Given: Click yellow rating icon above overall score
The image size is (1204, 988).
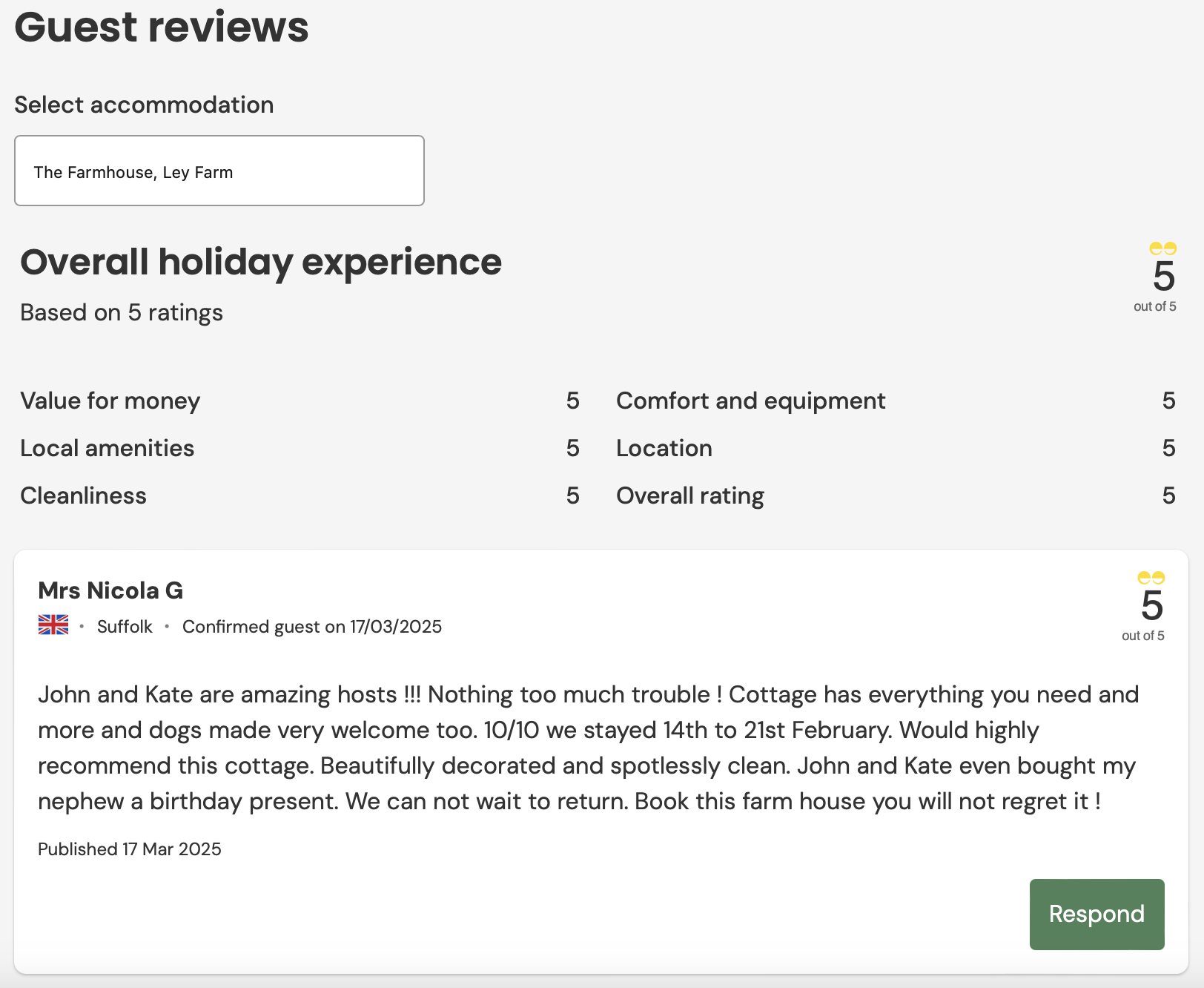Looking at the screenshot, I should [x=1162, y=248].
